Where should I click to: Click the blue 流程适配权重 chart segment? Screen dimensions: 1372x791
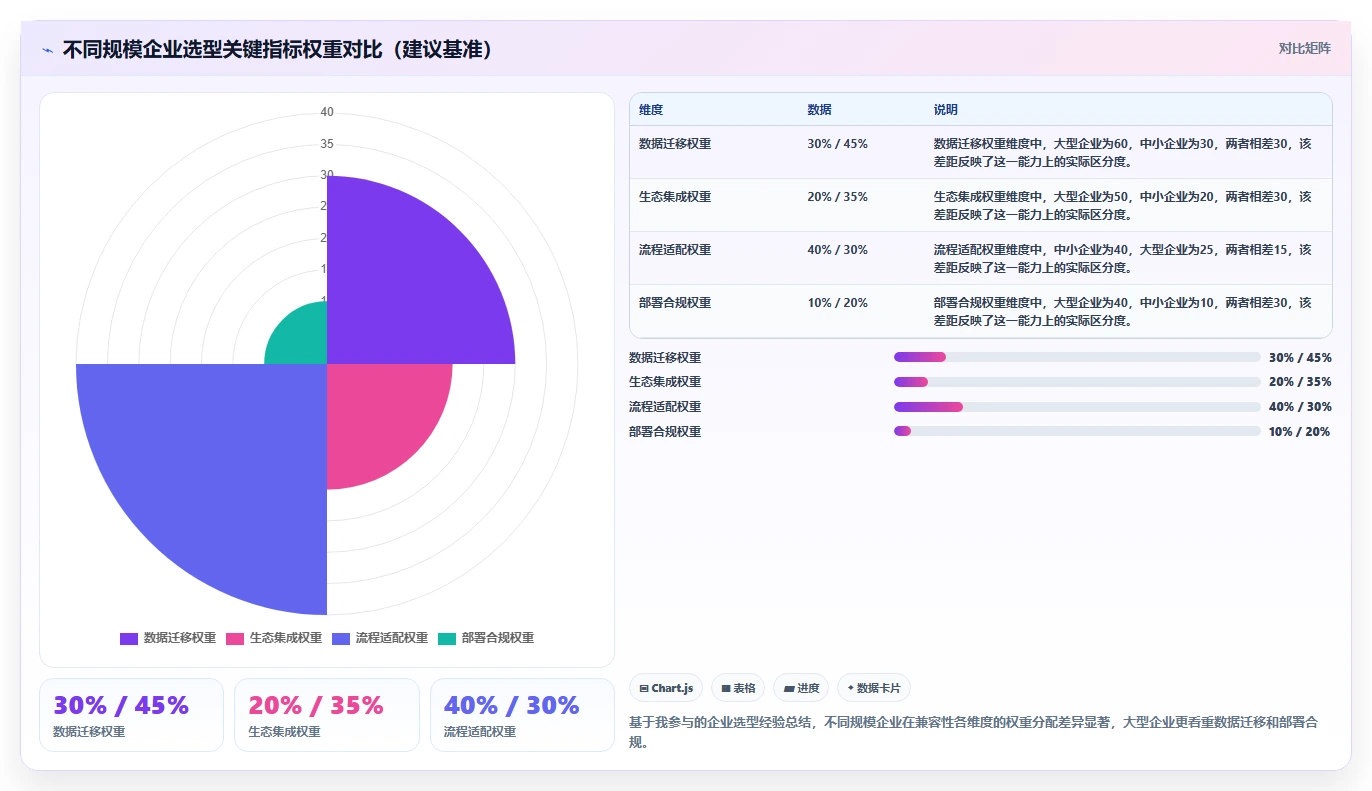(220, 470)
